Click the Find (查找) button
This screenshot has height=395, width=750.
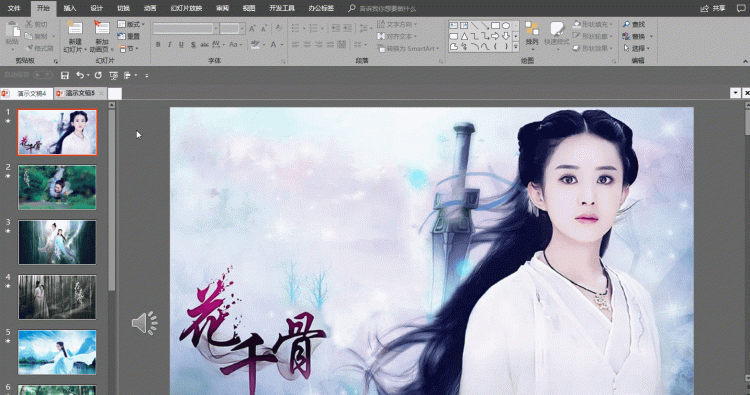(634, 24)
